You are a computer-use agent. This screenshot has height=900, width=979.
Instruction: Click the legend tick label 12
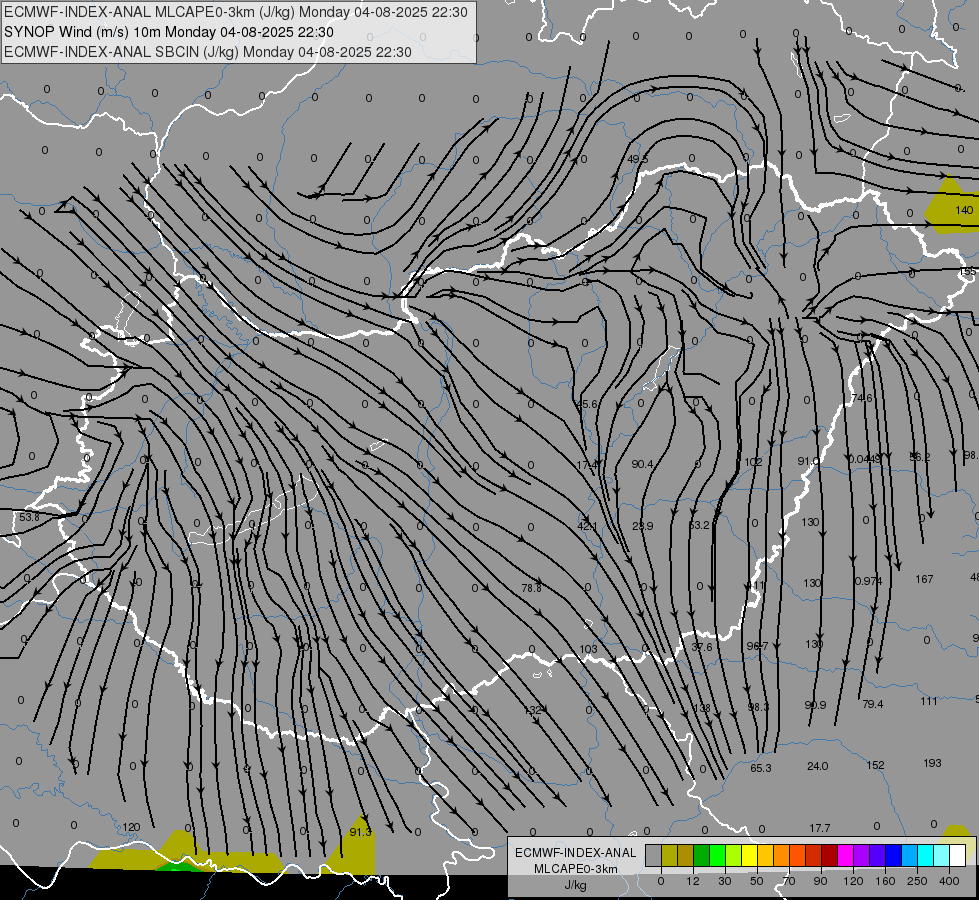[x=692, y=881]
